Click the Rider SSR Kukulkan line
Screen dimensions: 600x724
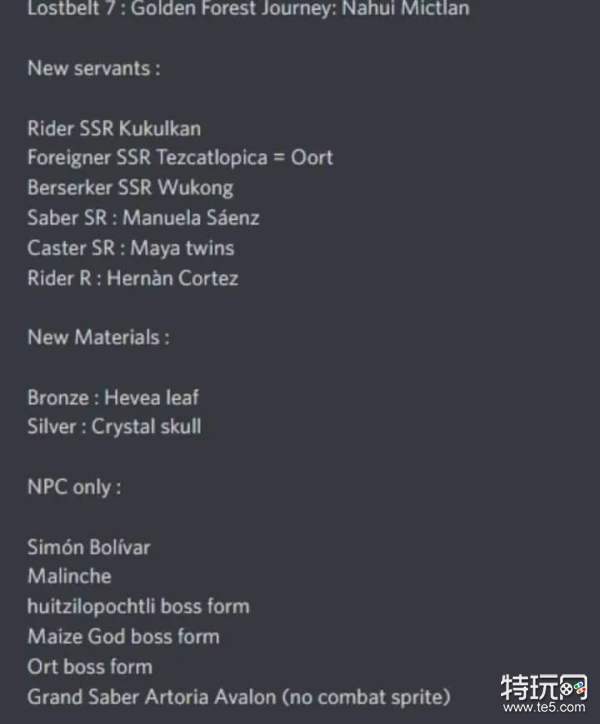point(114,128)
